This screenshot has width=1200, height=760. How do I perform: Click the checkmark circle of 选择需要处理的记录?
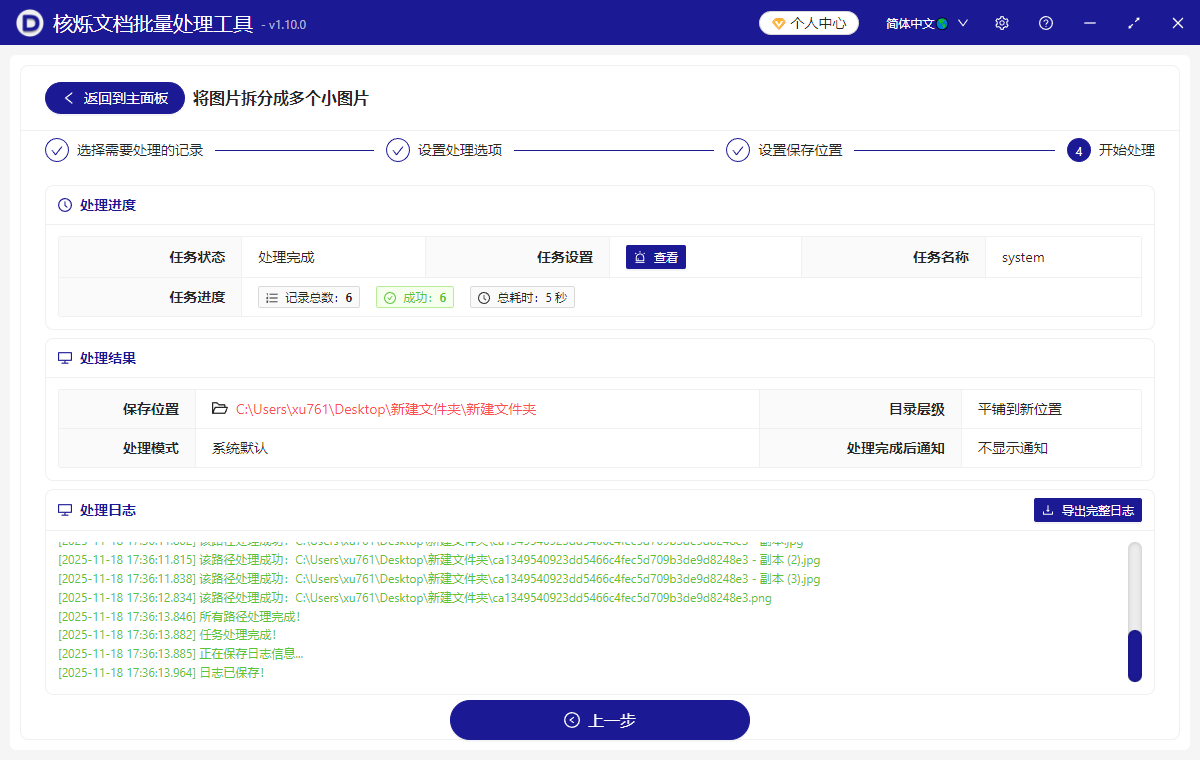coord(57,150)
